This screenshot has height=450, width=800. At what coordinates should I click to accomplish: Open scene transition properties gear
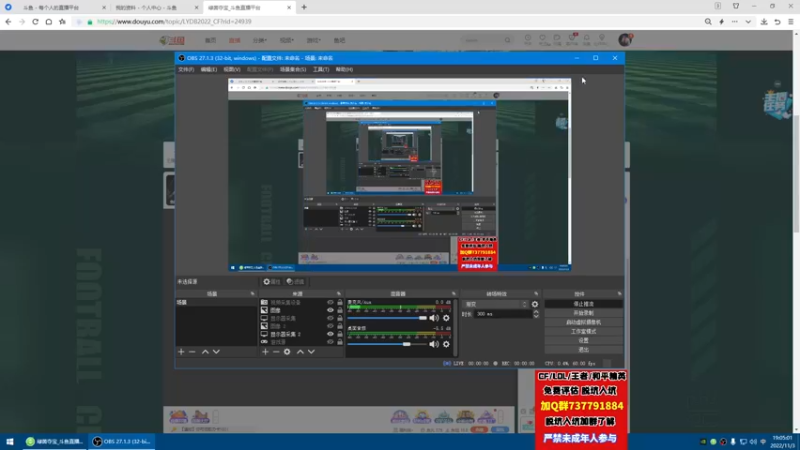click(535, 304)
